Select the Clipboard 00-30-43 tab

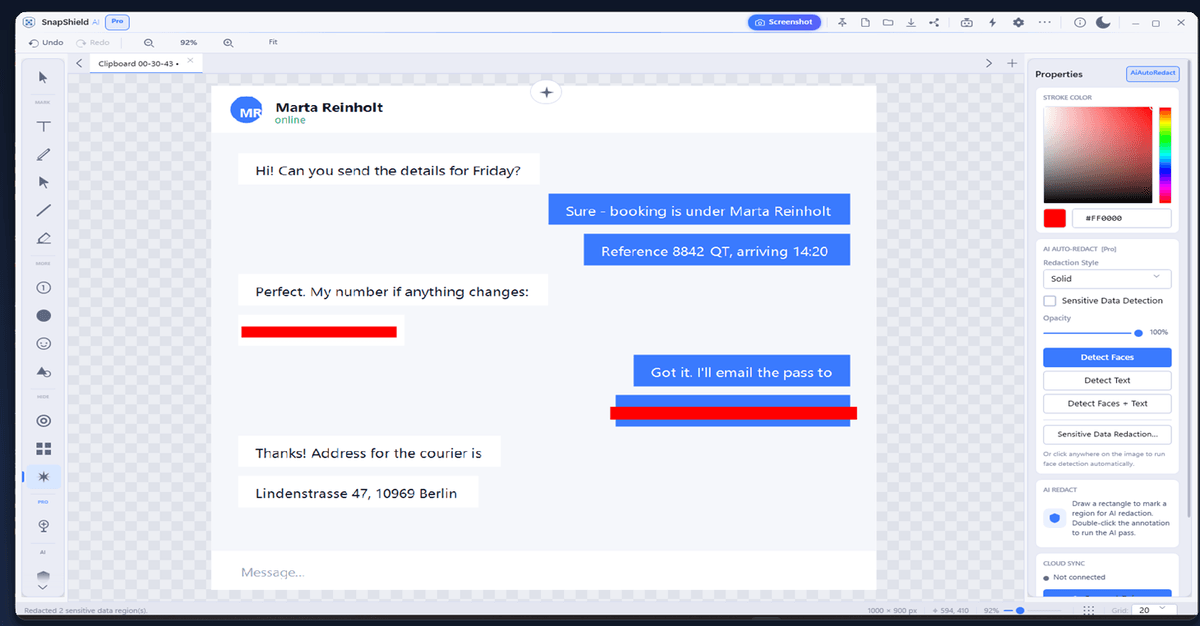click(x=145, y=63)
